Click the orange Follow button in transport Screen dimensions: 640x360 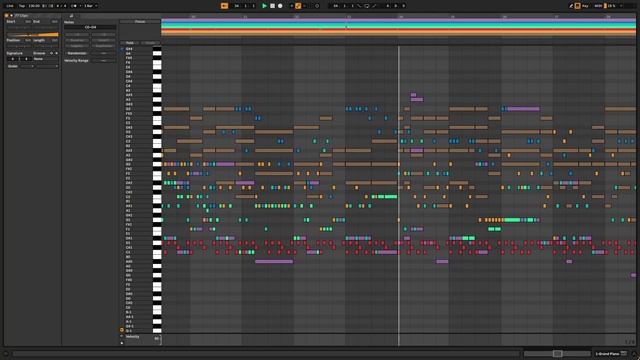point(224,6)
